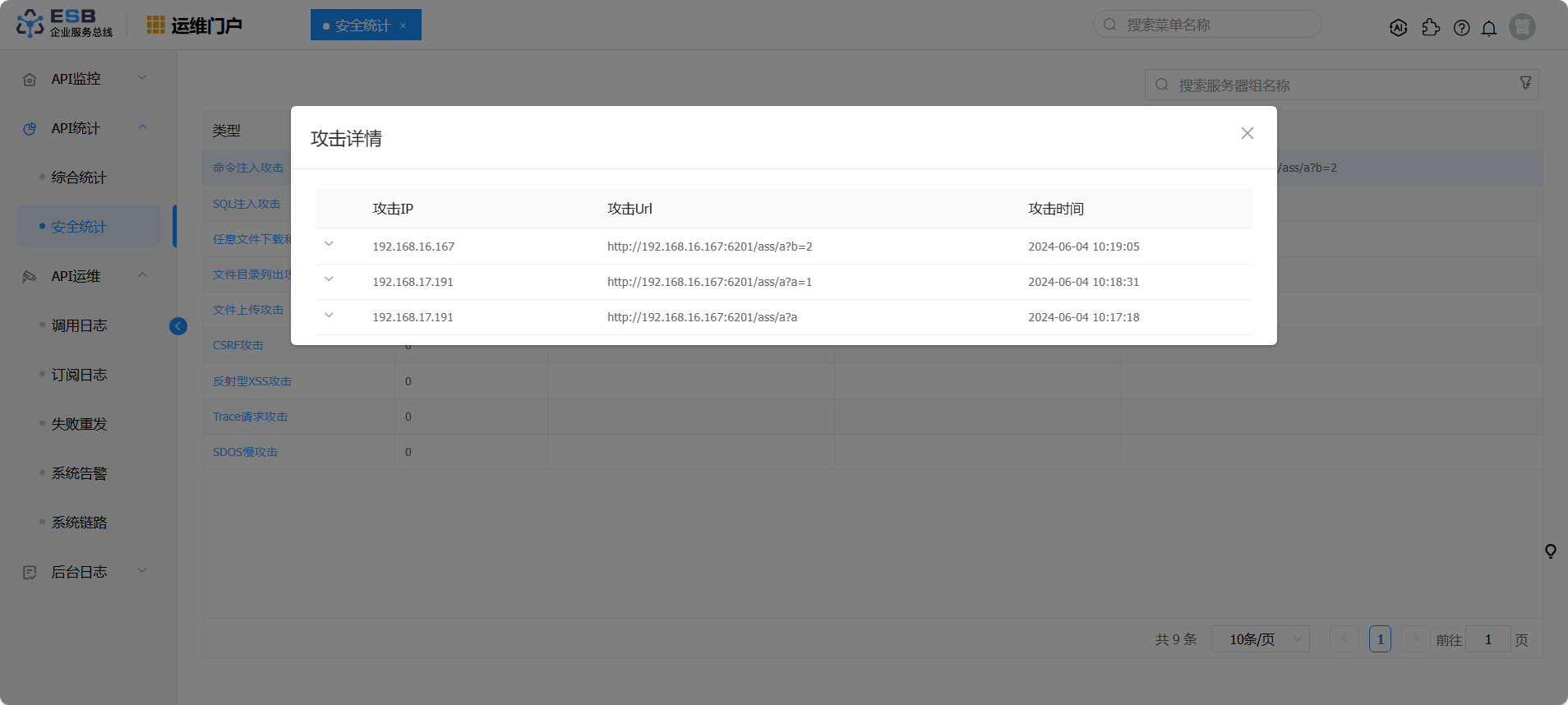Open the plugin puzzle icon
1568x705 pixels.
tap(1431, 27)
